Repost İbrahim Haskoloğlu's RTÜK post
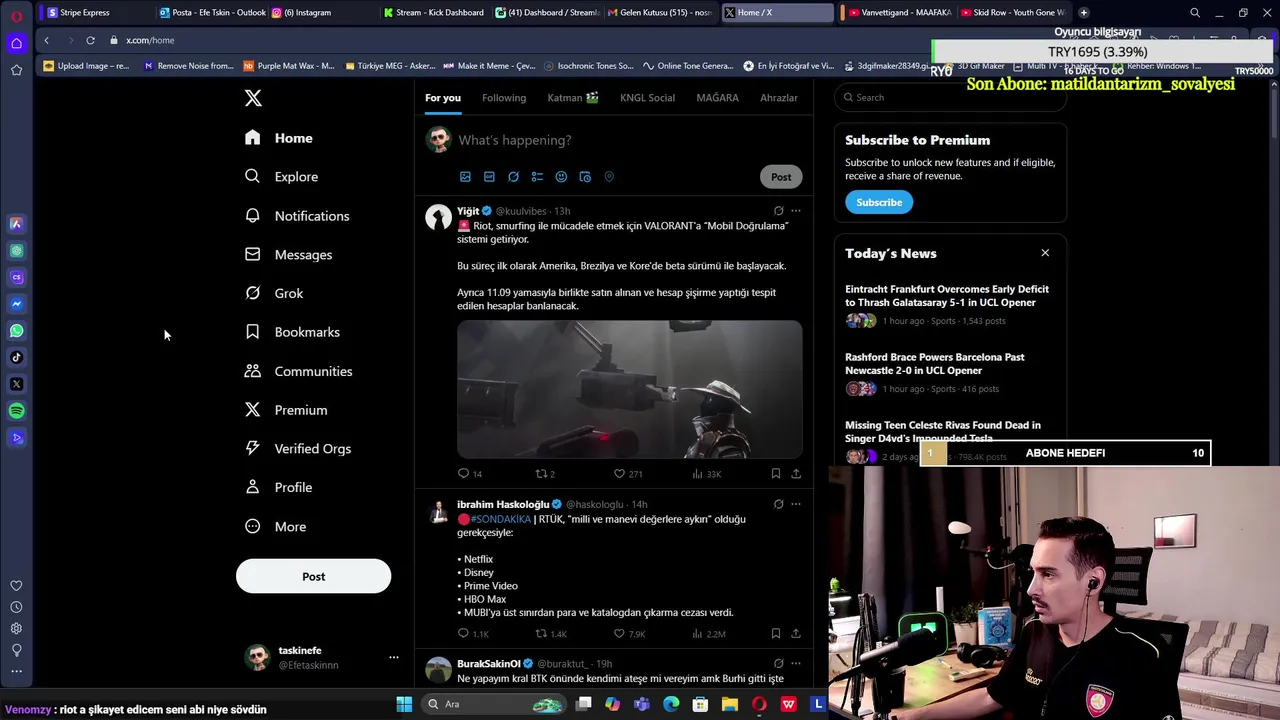1280x720 pixels. (541, 634)
